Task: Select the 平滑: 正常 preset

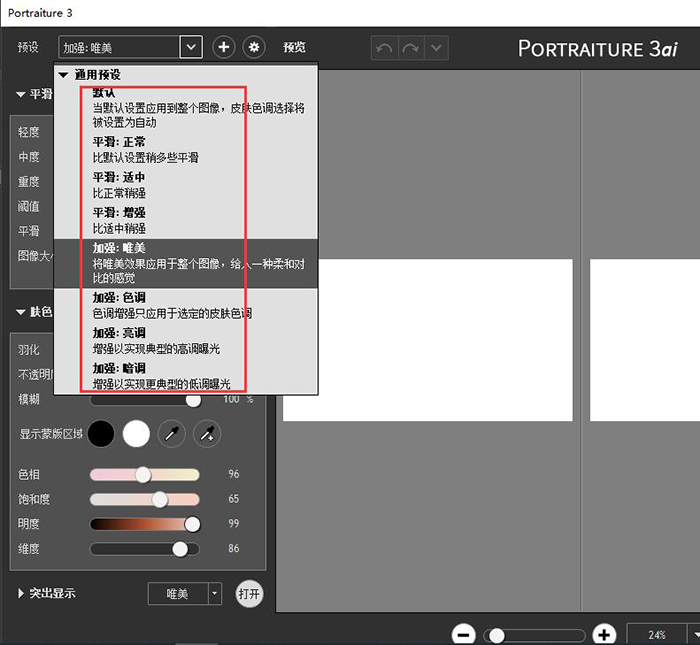Action: pyautogui.click(x=186, y=150)
